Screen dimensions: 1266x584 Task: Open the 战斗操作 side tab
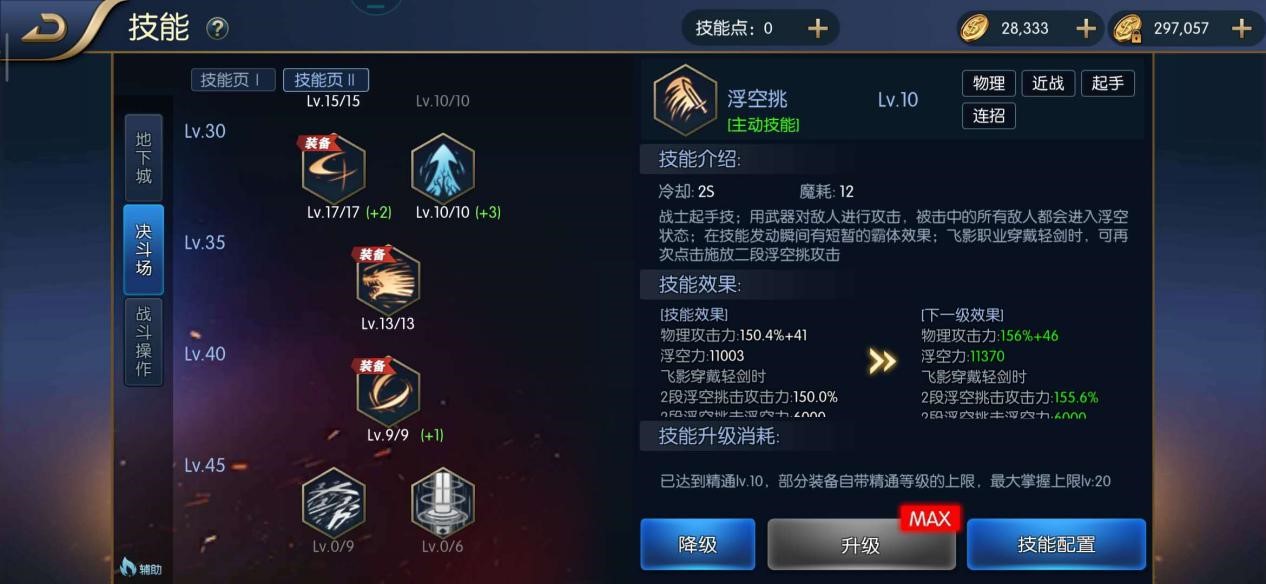click(143, 341)
